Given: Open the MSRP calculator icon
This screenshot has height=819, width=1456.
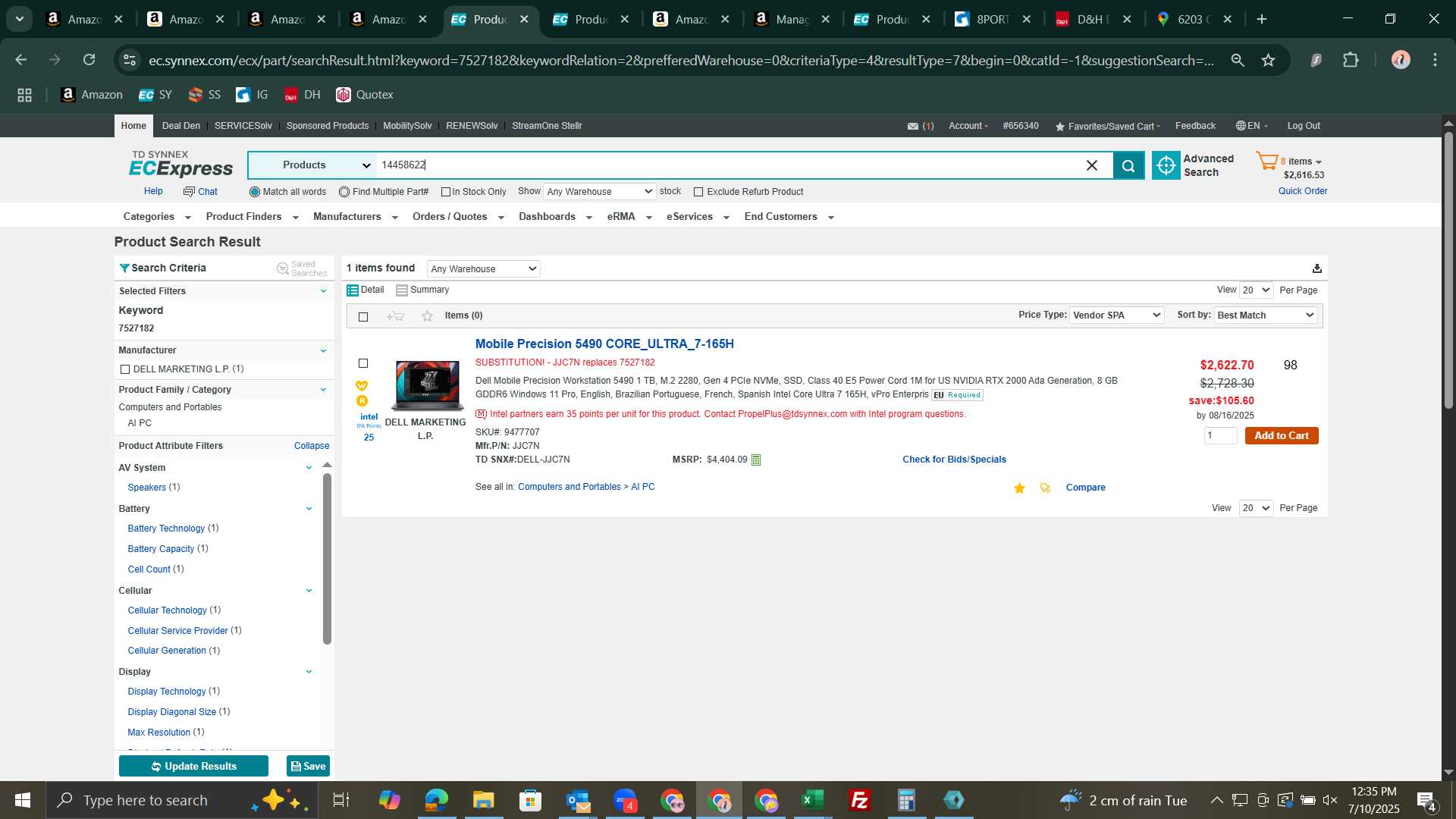Looking at the screenshot, I should pos(756,460).
